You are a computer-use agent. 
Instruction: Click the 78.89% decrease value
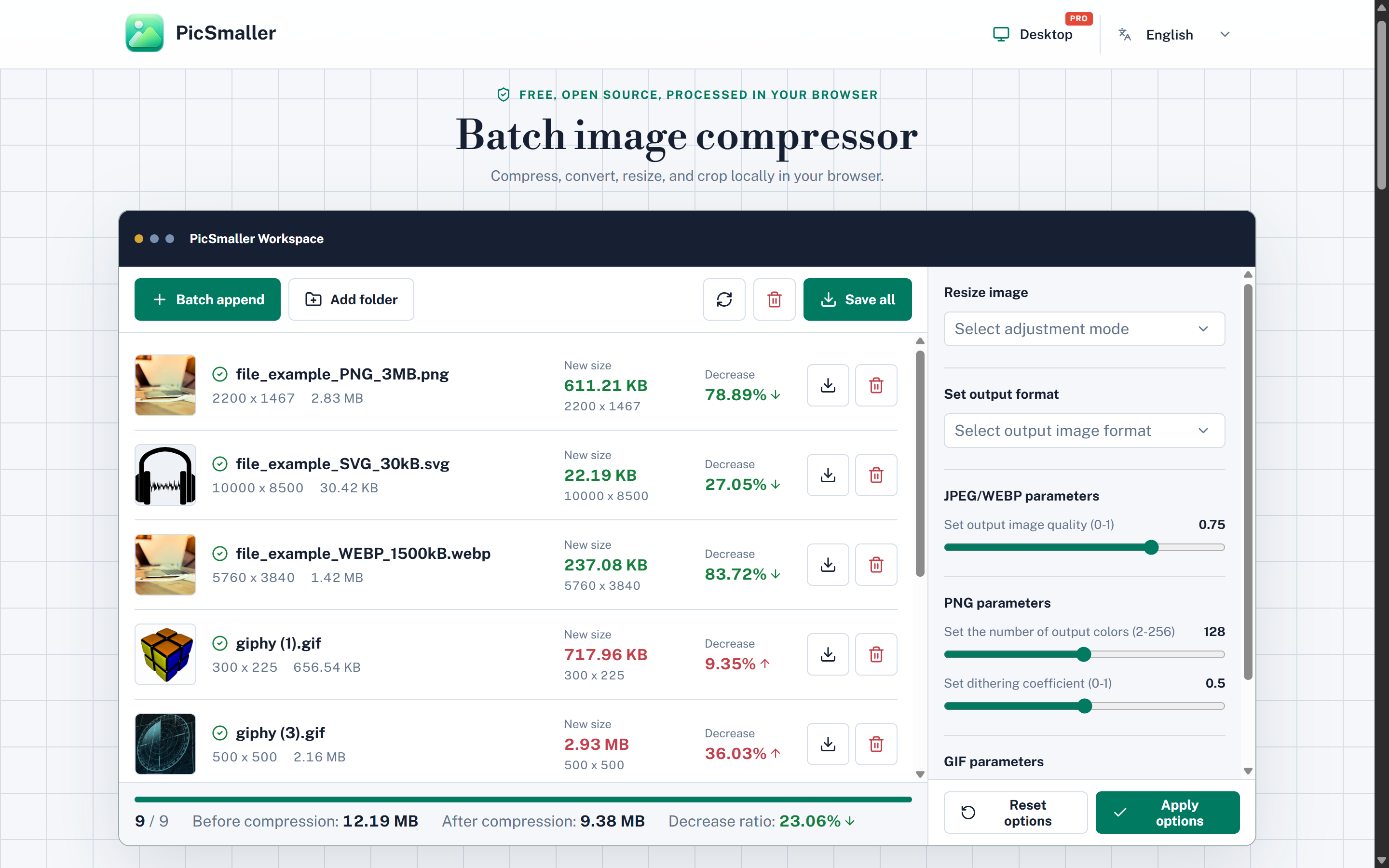[x=743, y=395]
